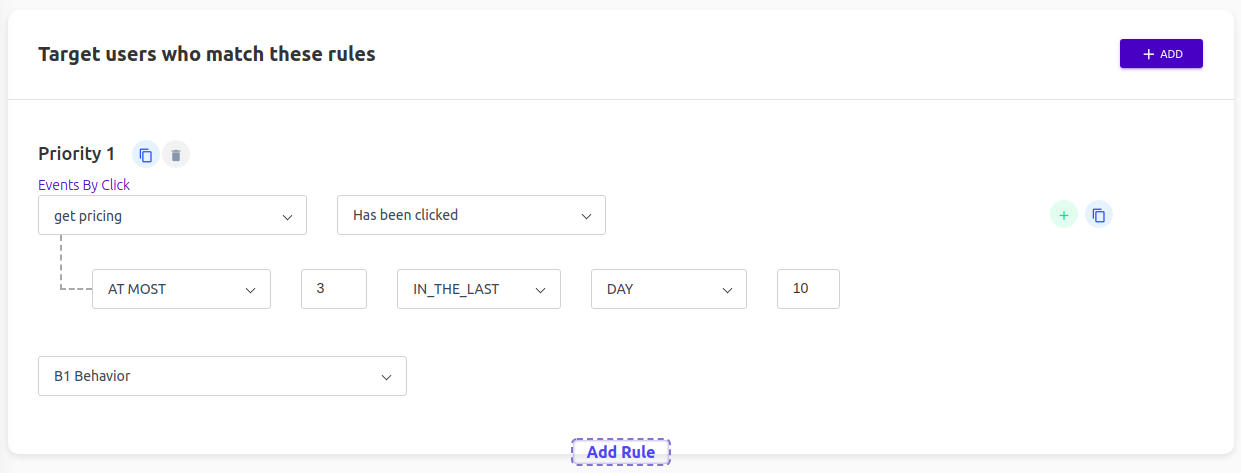This screenshot has height=473, width=1241.
Task: Click the dashed connector line under get pricing
Action: click(60, 262)
